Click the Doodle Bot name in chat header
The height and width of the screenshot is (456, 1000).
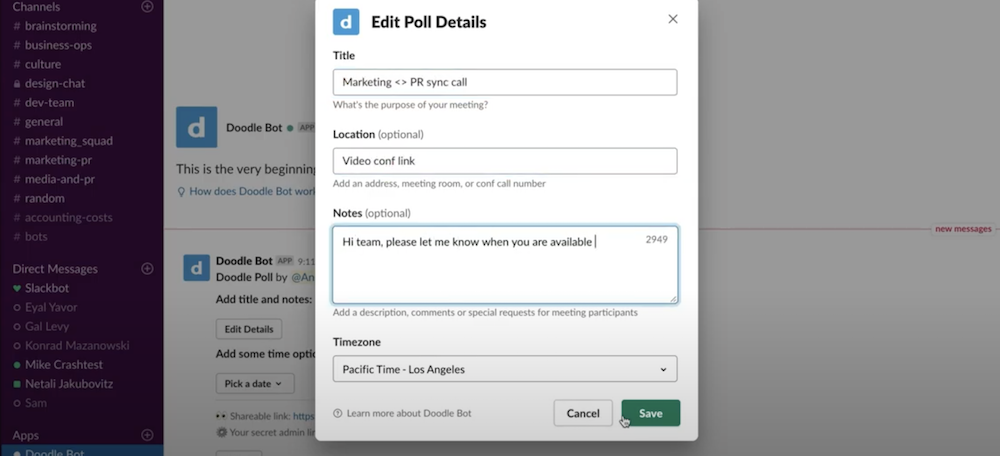pyautogui.click(x=254, y=128)
